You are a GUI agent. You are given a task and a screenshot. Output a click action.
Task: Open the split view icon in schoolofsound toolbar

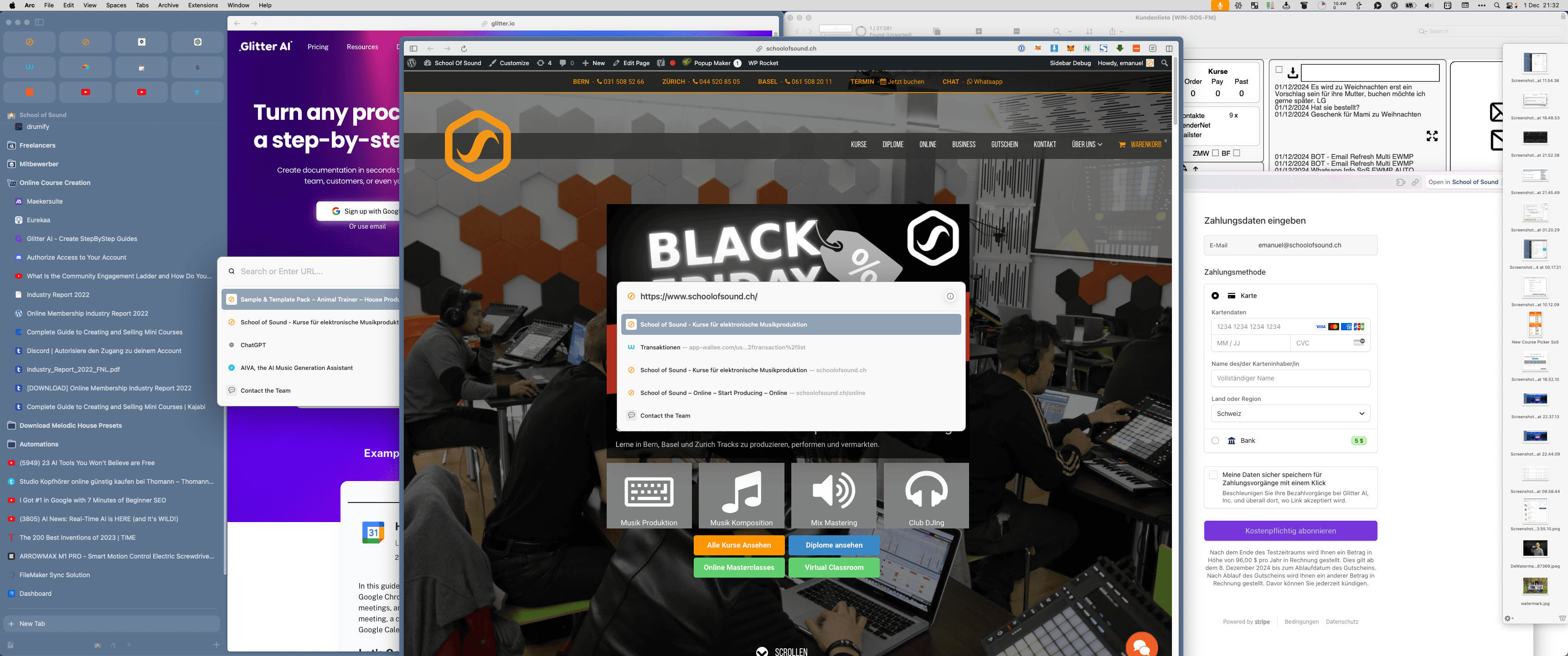[1169, 49]
